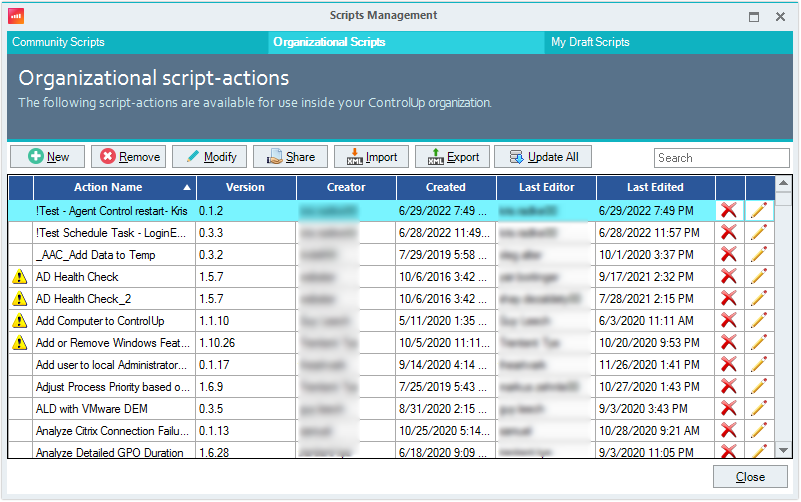Click red X for 'Add user to local Administrator...'
801x502 pixels.
[x=729, y=364]
